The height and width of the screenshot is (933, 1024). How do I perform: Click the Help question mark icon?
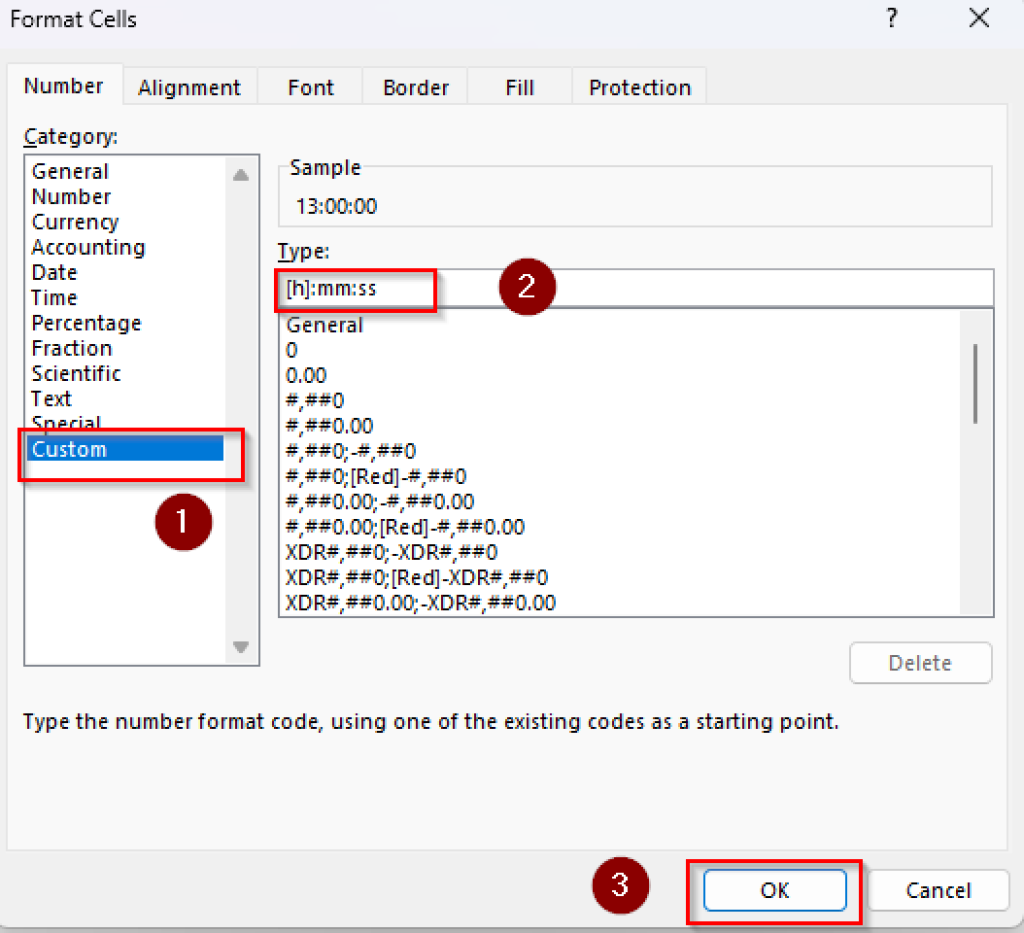pos(891,18)
